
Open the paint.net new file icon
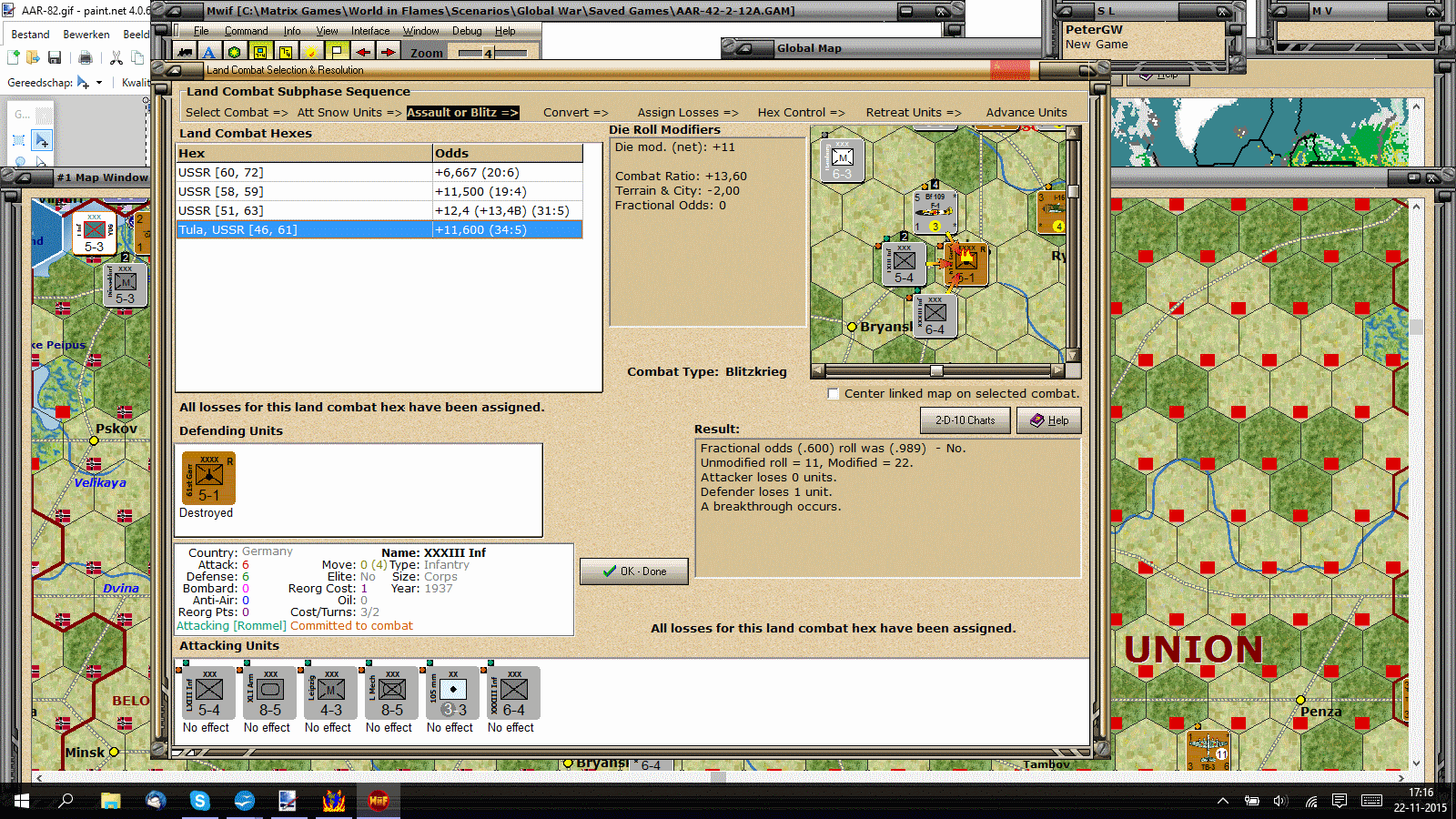point(14,58)
